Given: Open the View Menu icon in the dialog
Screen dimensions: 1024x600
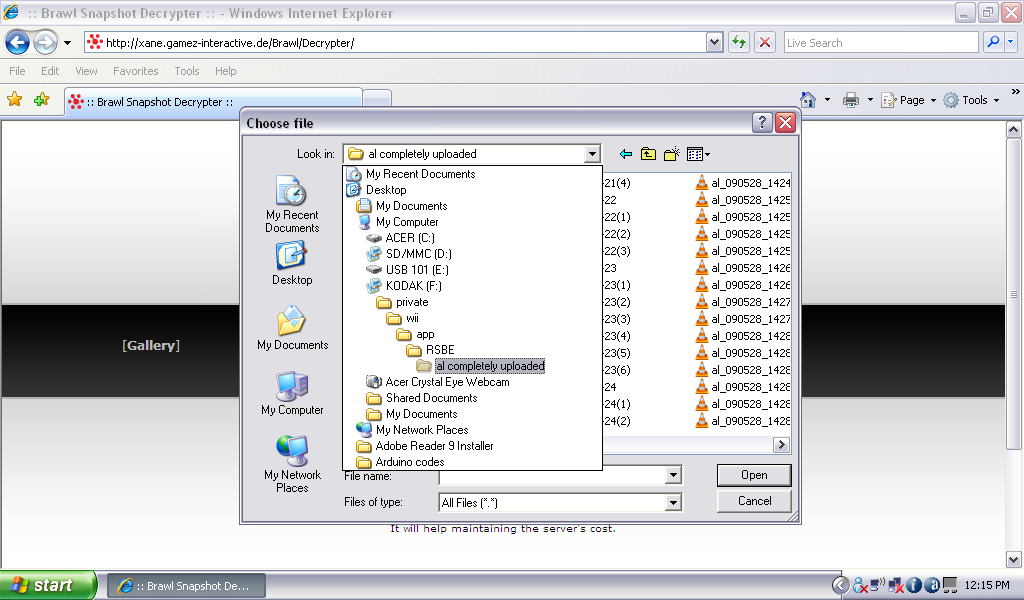Looking at the screenshot, I should [x=698, y=154].
